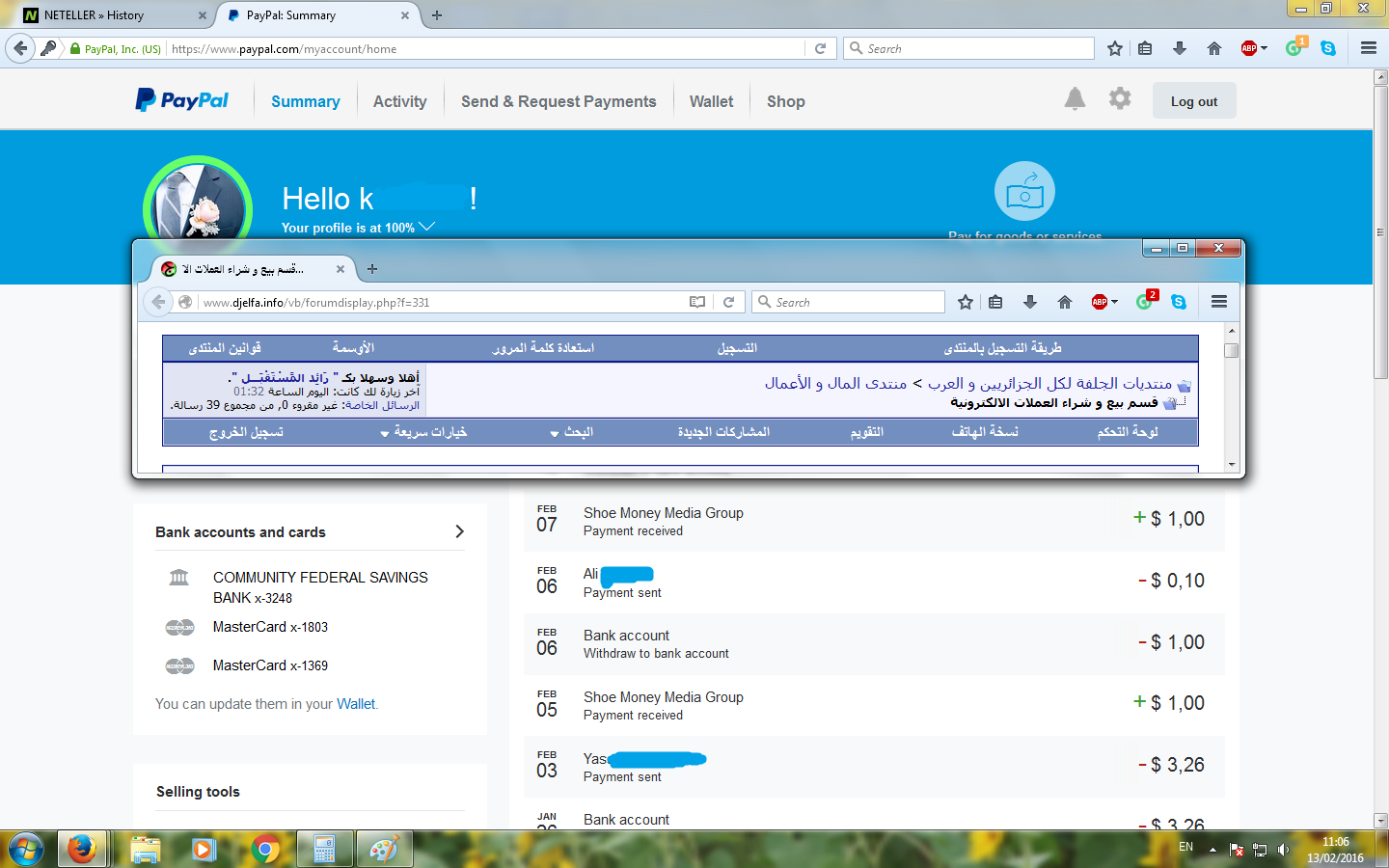This screenshot has height=868, width=1389.
Task: Open Adblock Plus dropdown arrow in main toolbar
Action: (1264, 48)
